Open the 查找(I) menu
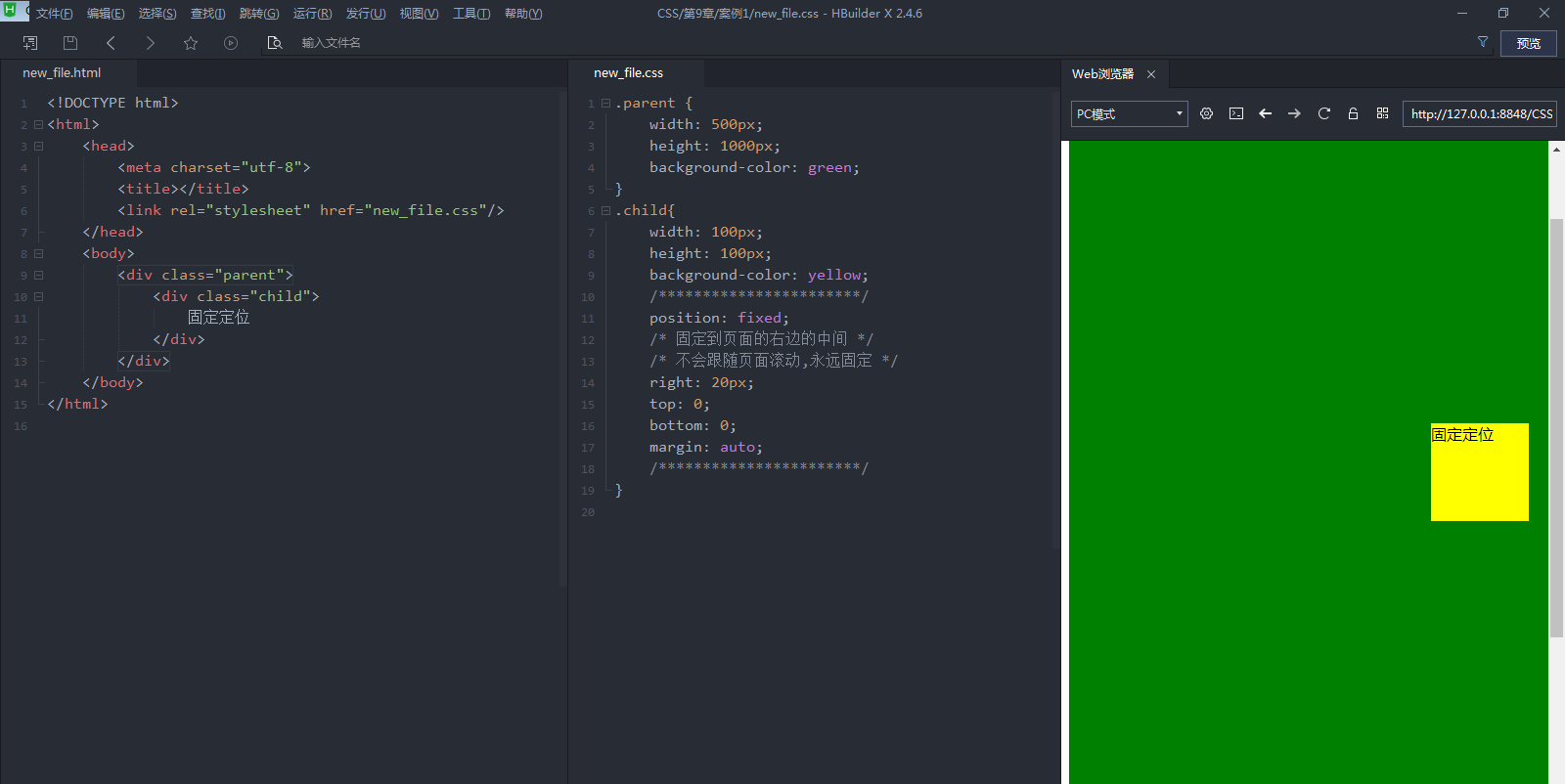This screenshot has width=1565, height=784. tap(207, 14)
